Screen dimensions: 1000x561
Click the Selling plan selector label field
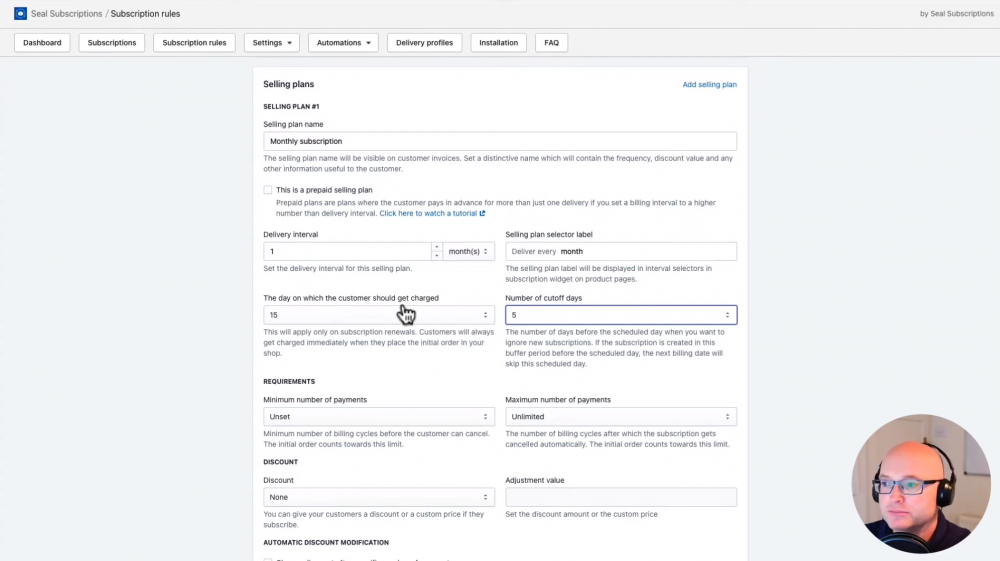pos(645,251)
